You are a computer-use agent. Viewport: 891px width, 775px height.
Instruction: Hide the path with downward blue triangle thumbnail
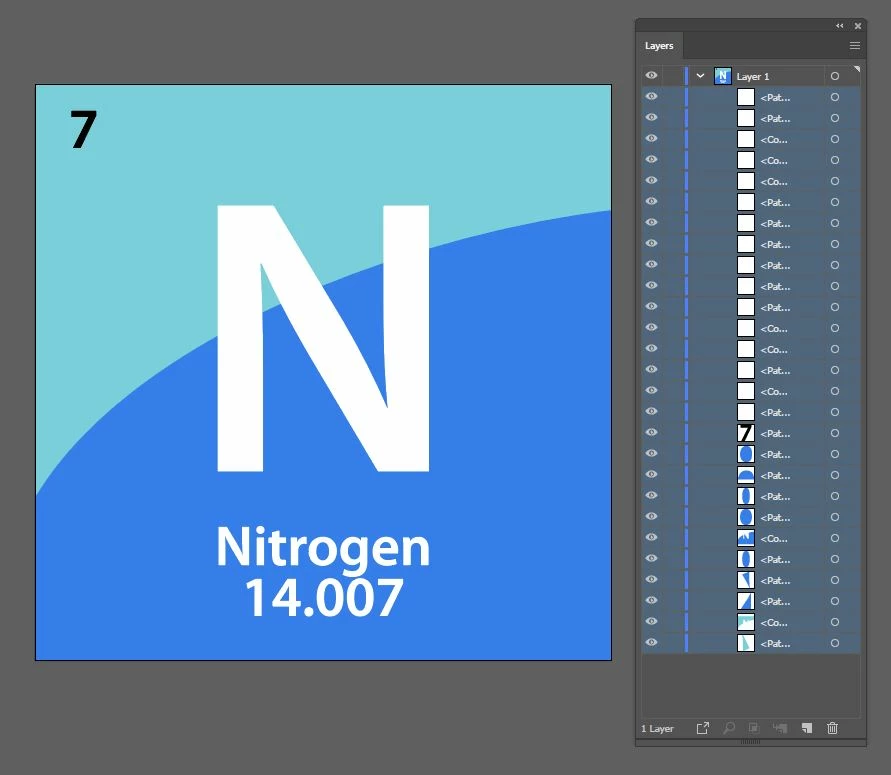click(x=651, y=580)
